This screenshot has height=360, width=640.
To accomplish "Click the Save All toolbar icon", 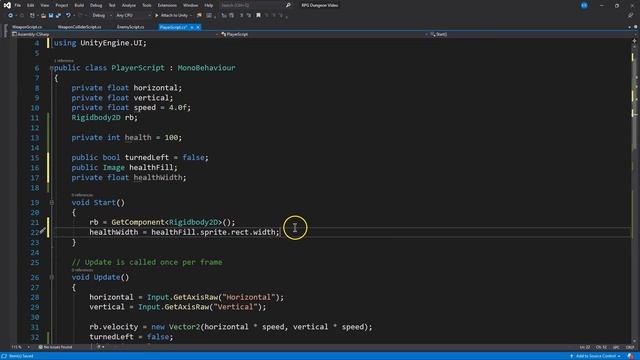I will point(58,16).
